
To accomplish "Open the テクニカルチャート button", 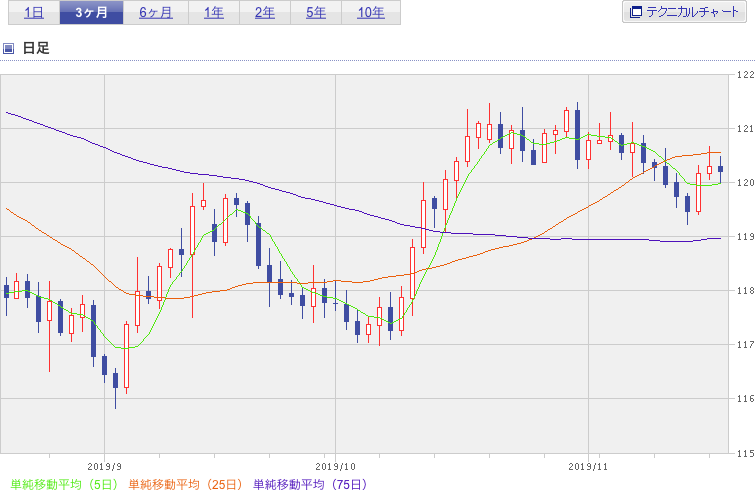I will [x=684, y=12].
